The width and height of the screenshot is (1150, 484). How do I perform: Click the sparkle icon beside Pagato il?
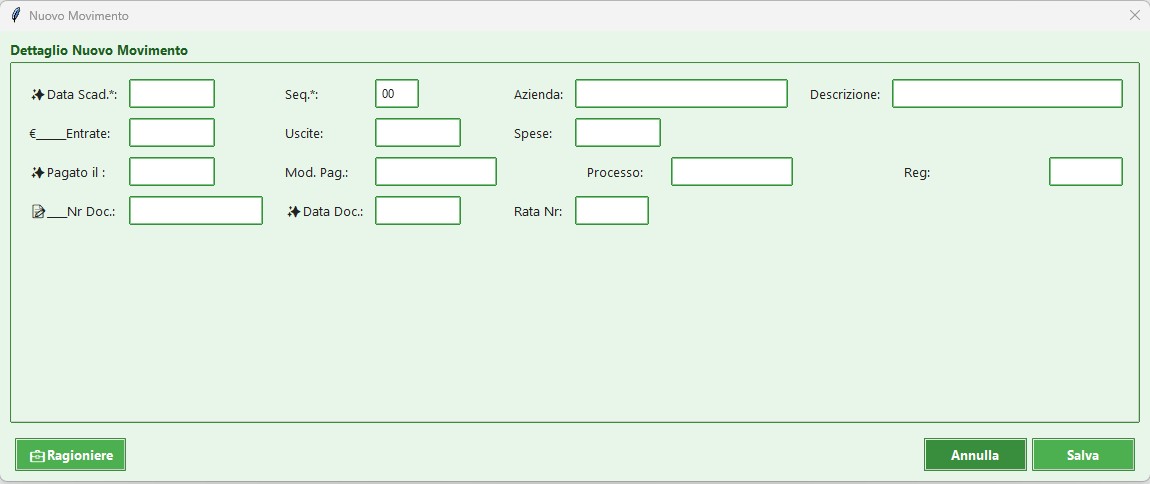point(38,172)
